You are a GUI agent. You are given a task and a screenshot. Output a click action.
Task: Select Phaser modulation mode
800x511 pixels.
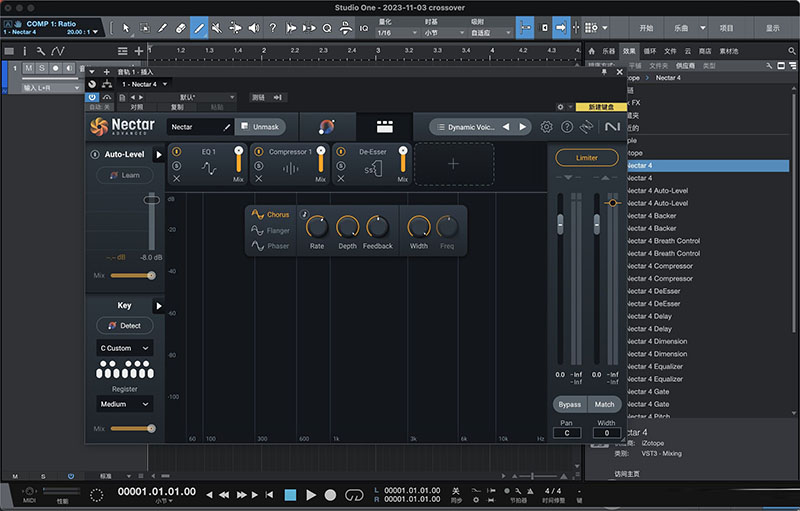pos(270,246)
